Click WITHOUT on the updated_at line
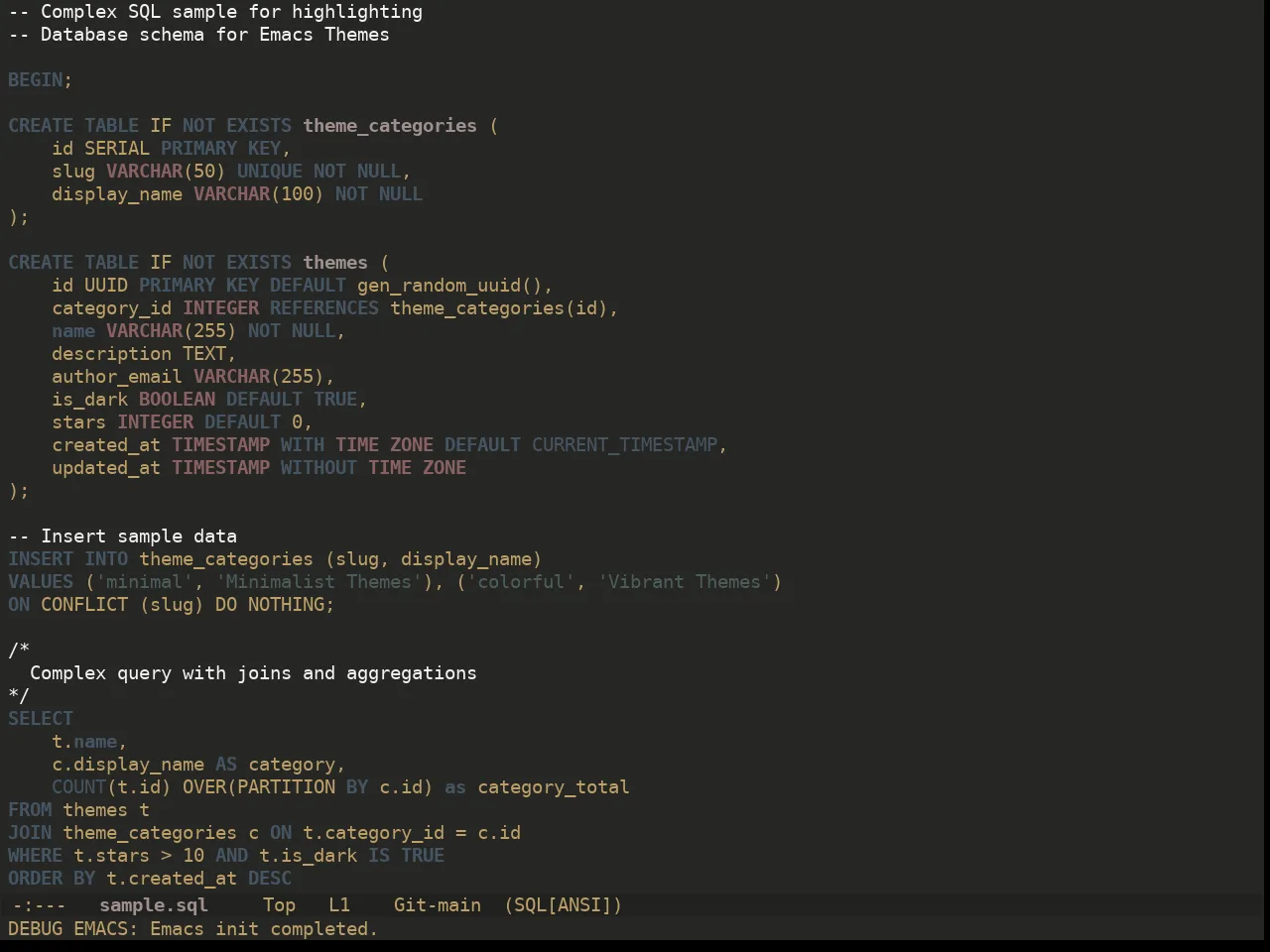 coord(318,467)
